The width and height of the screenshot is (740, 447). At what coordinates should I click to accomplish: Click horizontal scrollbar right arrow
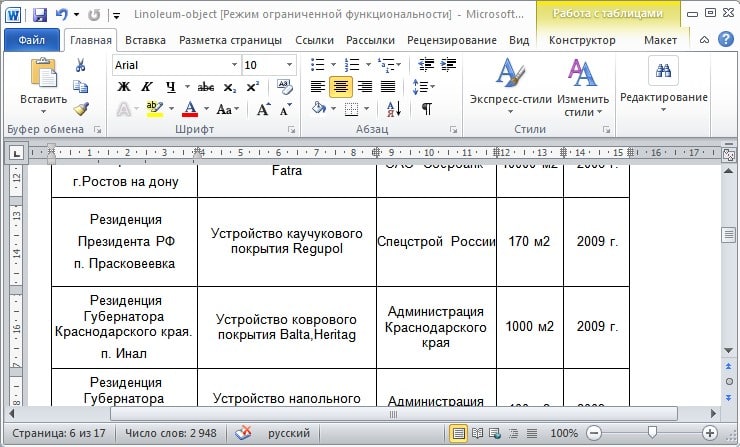[x=713, y=414]
